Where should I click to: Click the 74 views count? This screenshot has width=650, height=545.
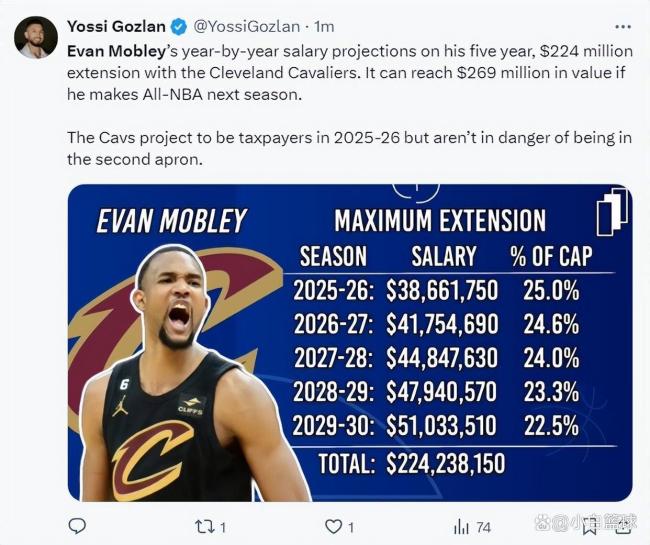point(483,528)
